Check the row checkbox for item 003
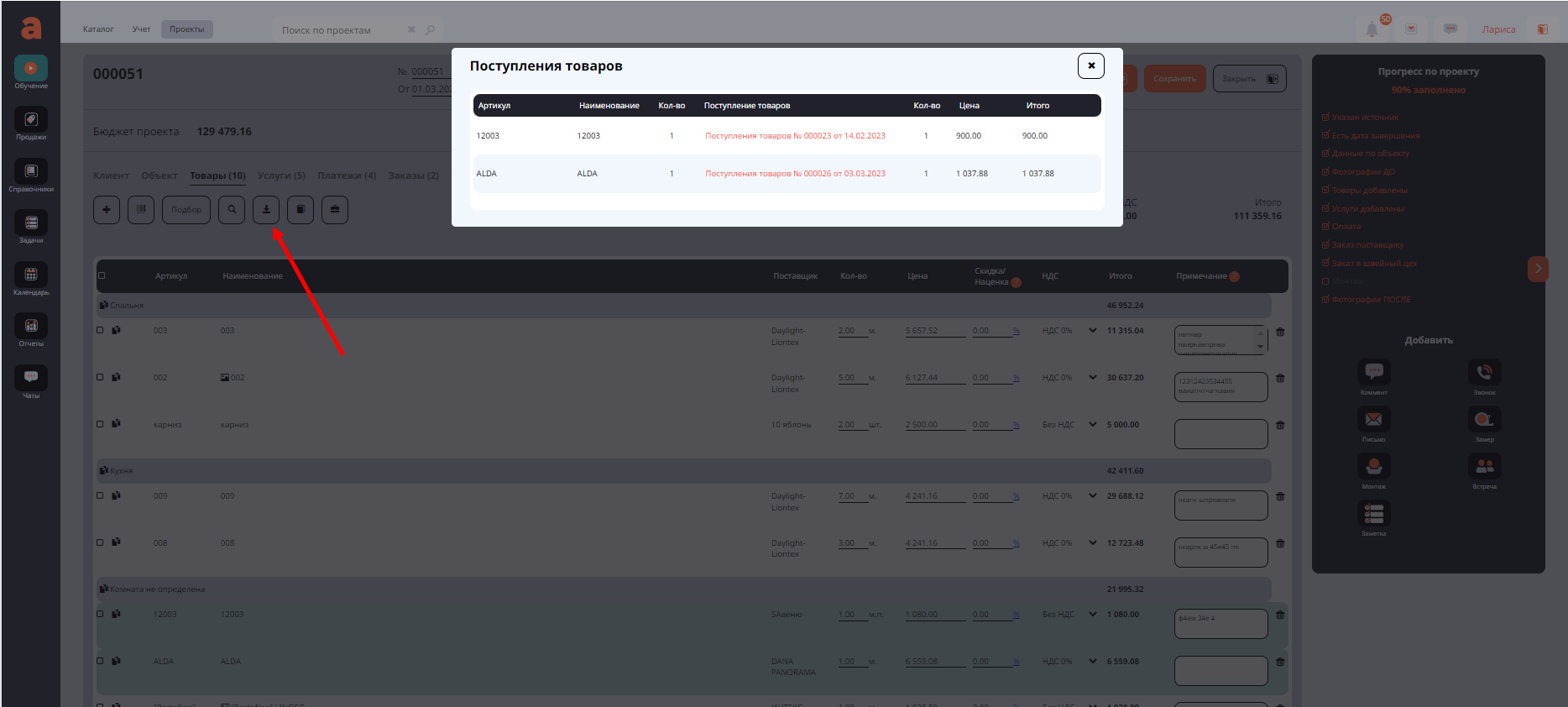1568x707 pixels. click(100, 330)
